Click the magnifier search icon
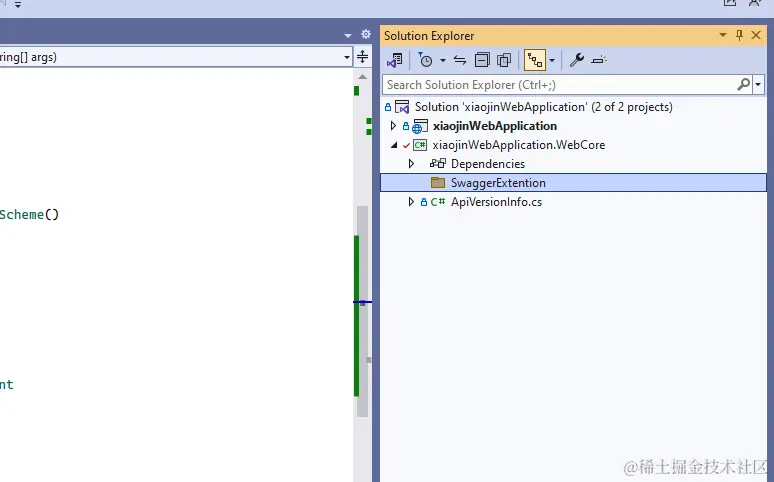Screen dimensions: 774x482 (743, 85)
